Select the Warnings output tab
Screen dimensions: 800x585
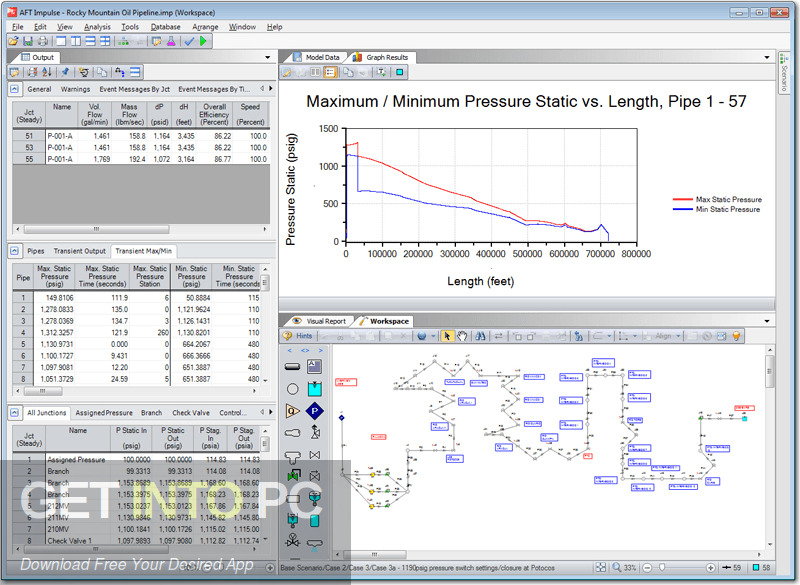pos(75,89)
